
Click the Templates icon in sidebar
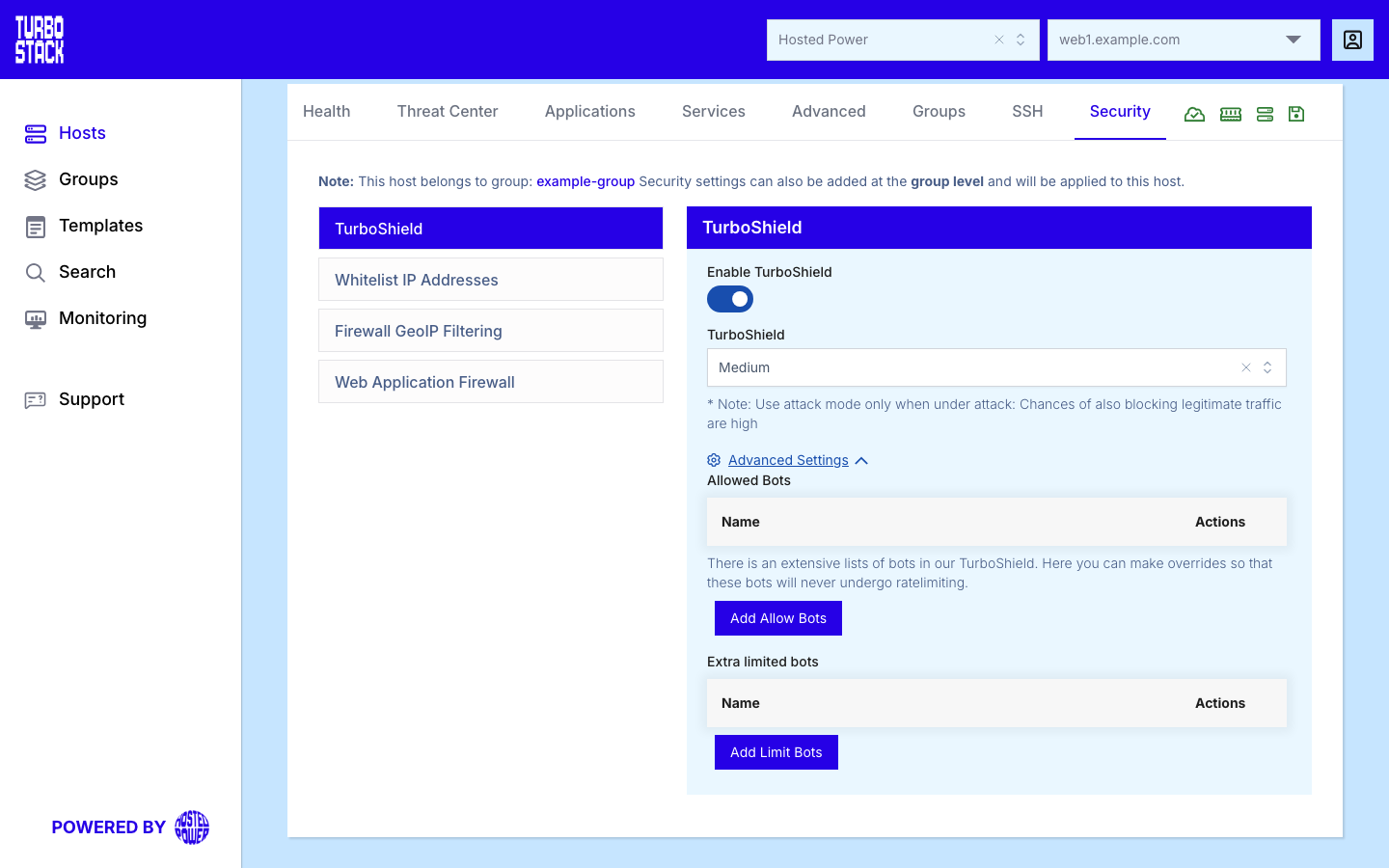36,227
